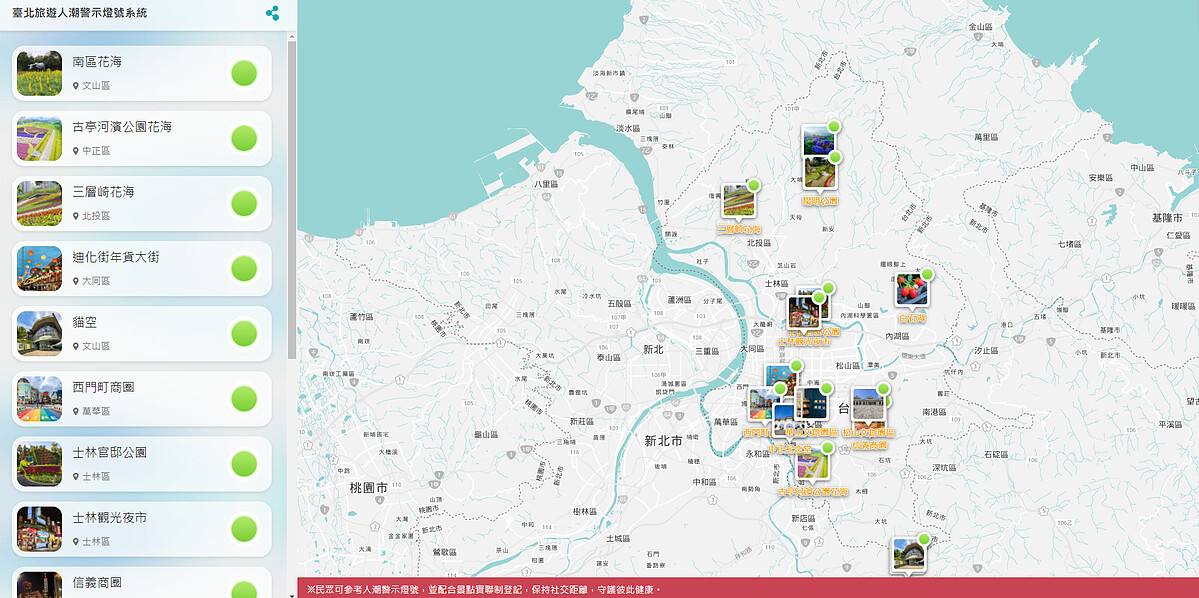Click the sidebar scrollbar down arrow
The height and width of the screenshot is (598, 1199).
click(292, 592)
